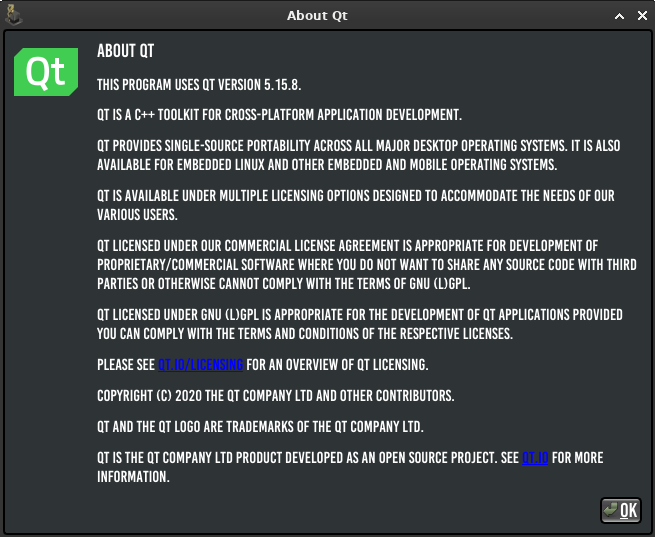Click the single-source portability paragraph
655x537 pixels.
(x=358, y=155)
